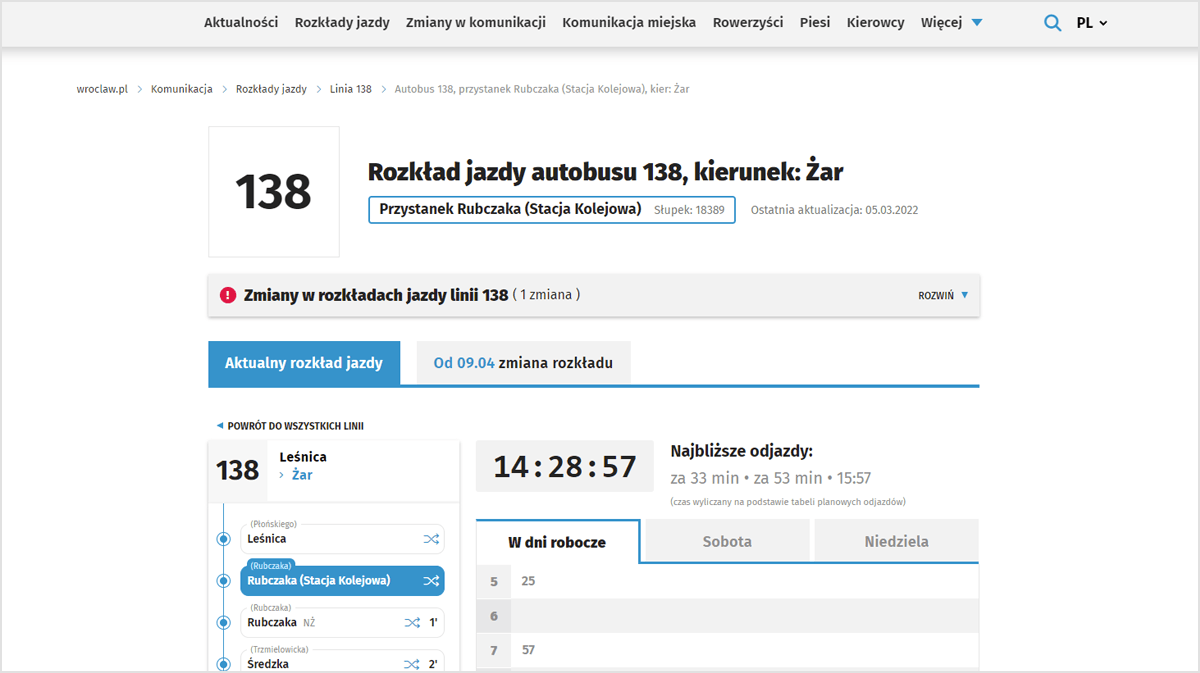This screenshot has width=1200, height=673.
Task: Click the timeline dot for Rubczaka NŻ stop
Action: (224, 622)
